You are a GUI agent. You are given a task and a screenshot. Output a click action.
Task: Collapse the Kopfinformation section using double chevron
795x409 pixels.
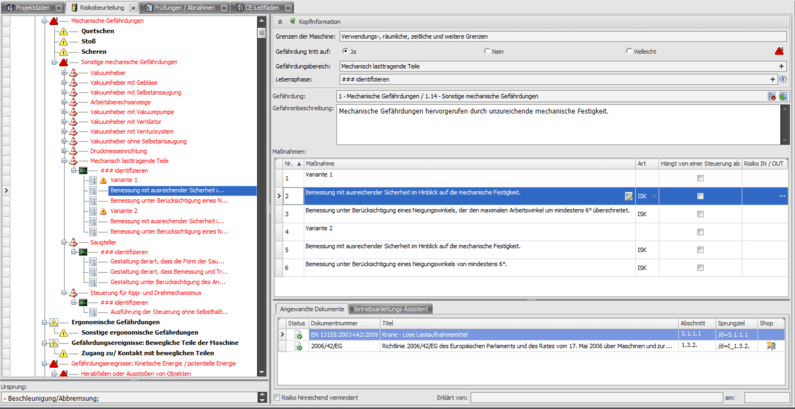click(279, 22)
